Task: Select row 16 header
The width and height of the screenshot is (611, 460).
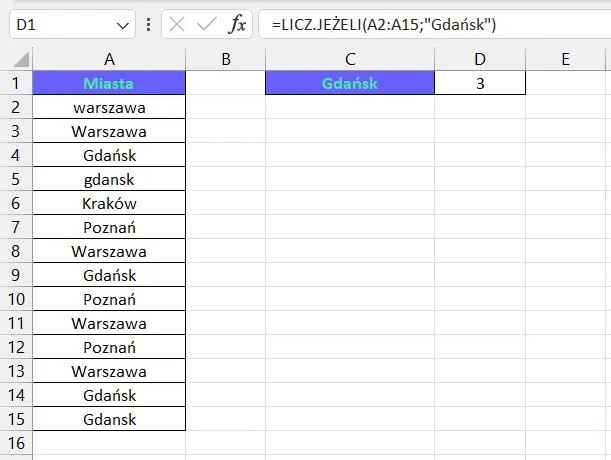Action: [x=16, y=444]
